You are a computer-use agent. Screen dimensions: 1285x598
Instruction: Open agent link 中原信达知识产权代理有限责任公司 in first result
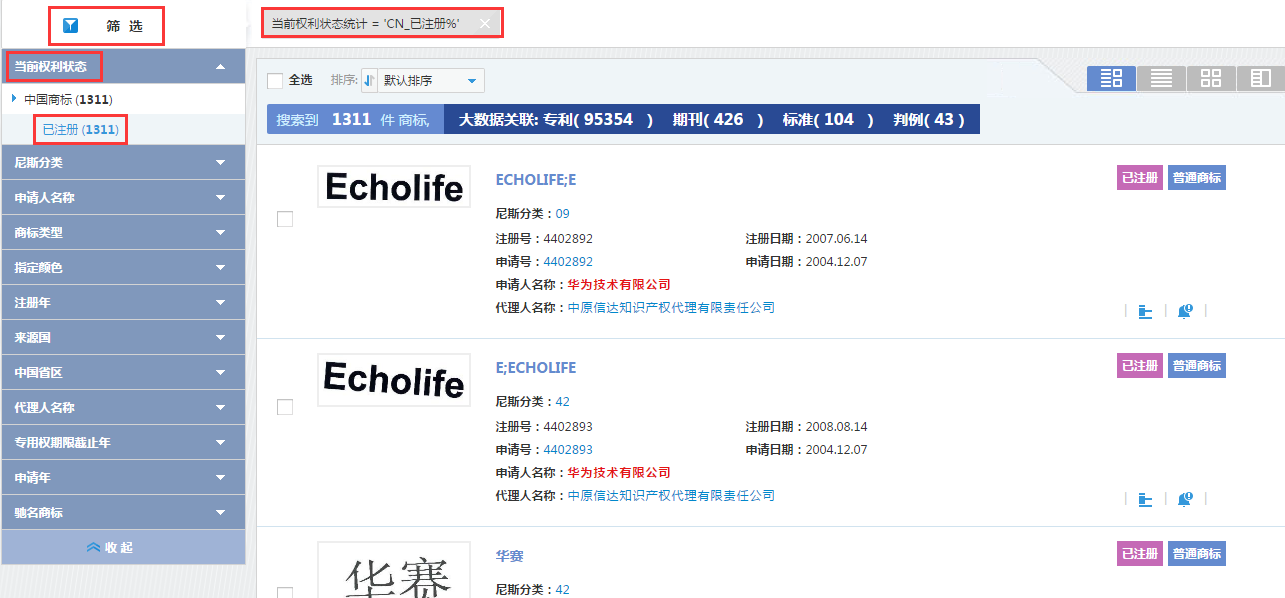(x=671, y=308)
